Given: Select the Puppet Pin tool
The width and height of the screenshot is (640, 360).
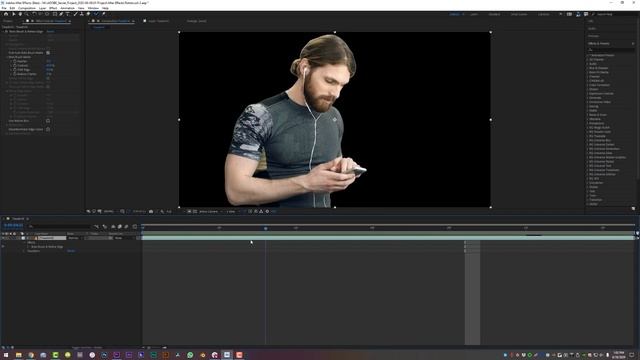Looking at the screenshot, I should [x=104, y=14].
